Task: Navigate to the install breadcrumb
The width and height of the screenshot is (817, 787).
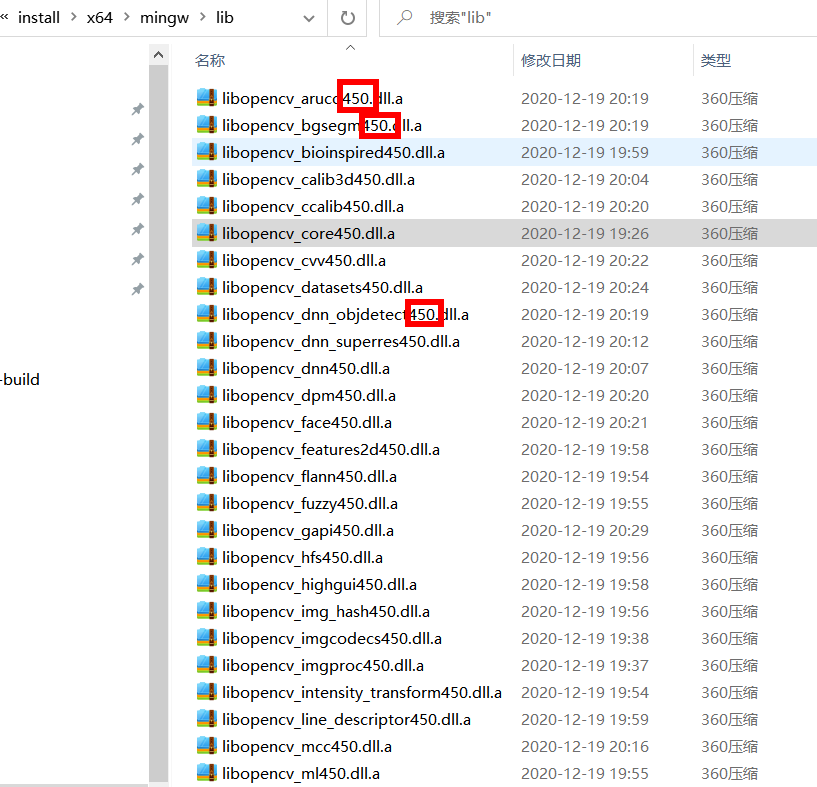Action: tap(40, 17)
